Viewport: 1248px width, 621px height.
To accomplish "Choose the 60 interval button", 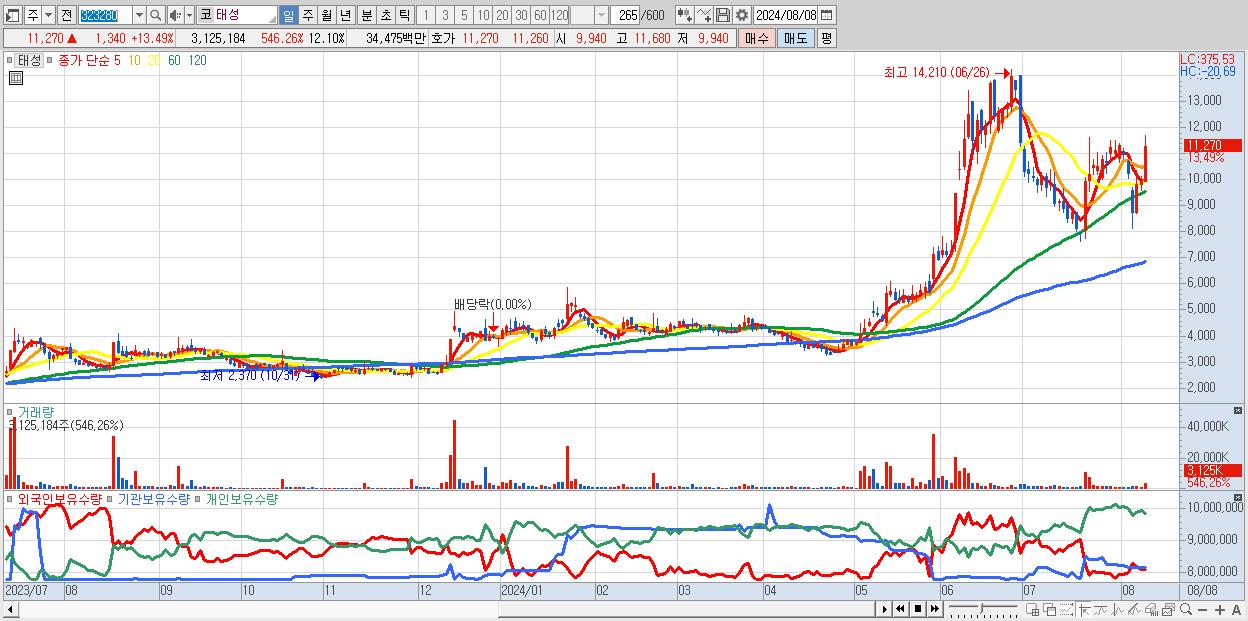I will pyautogui.click(x=540, y=15).
